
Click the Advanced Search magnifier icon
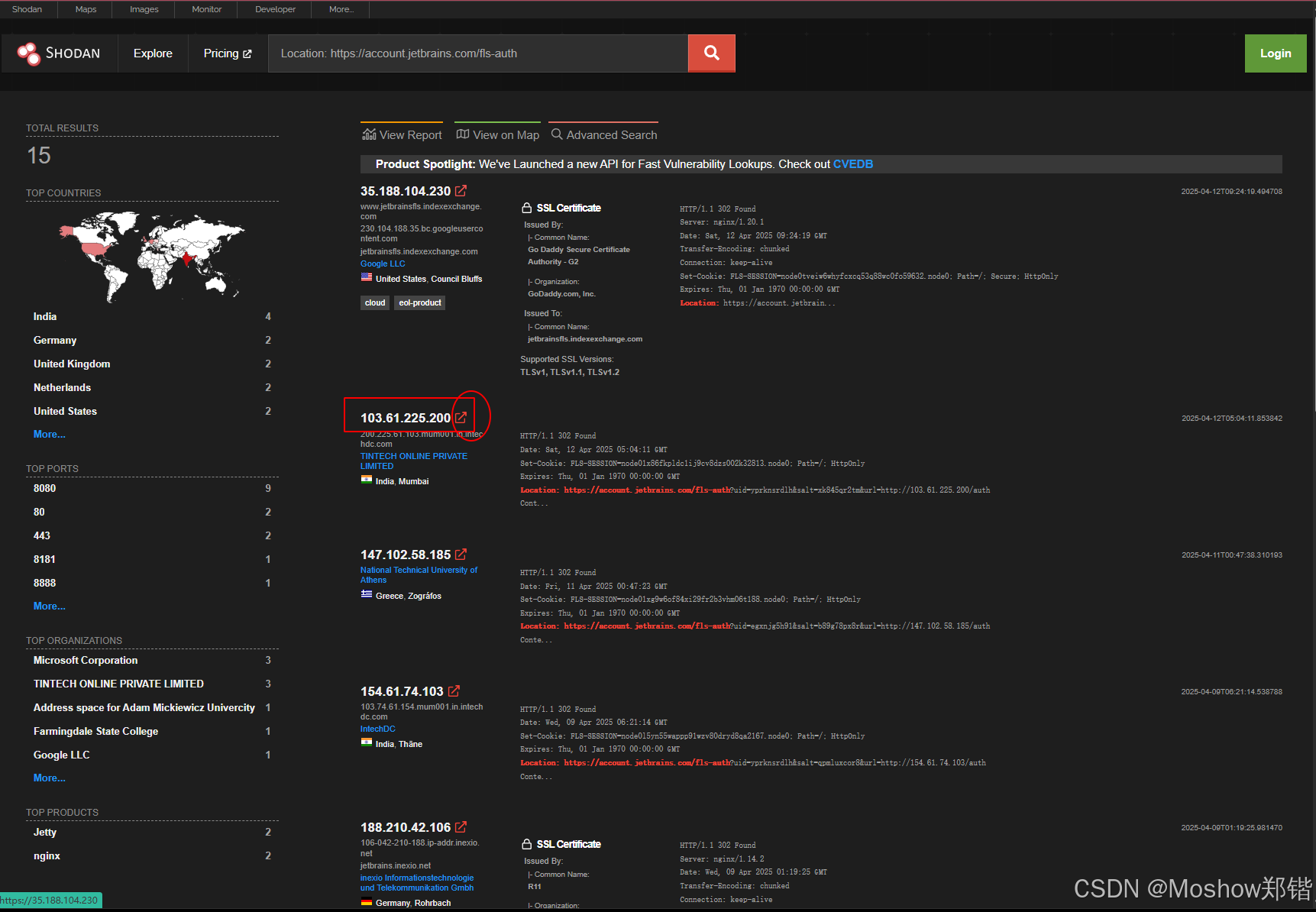click(557, 134)
